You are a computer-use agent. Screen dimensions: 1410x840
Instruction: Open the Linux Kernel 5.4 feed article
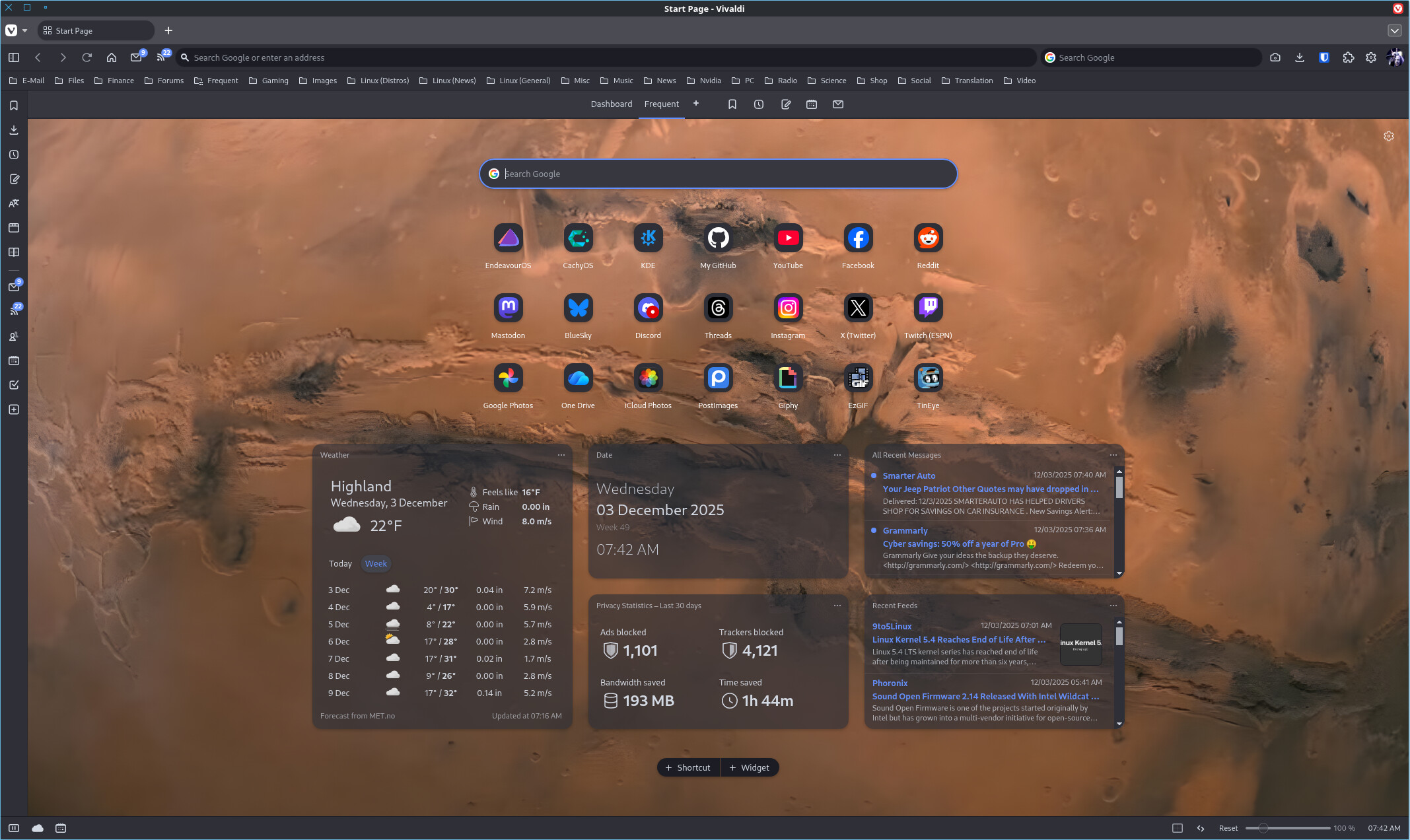(958, 639)
